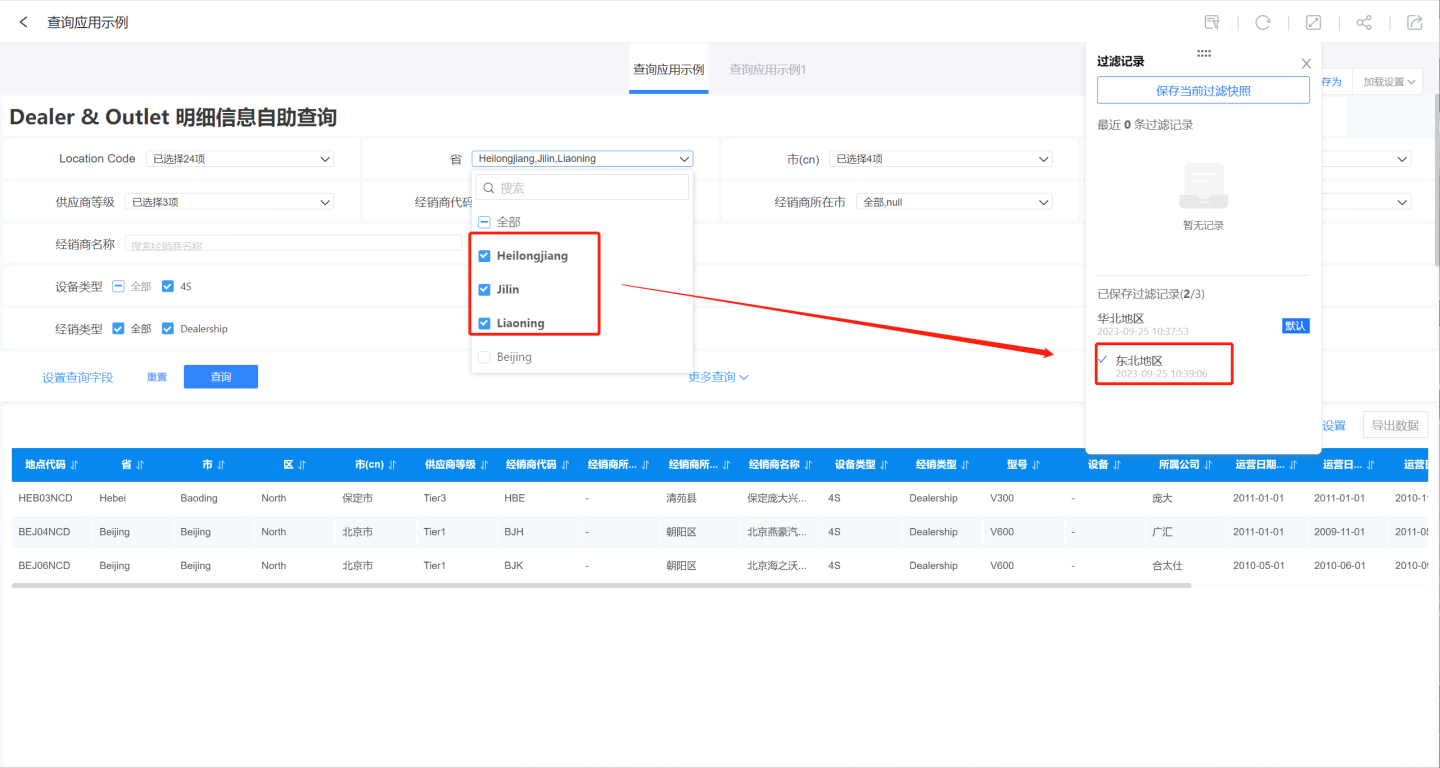This screenshot has height=768, width=1440.
Task: Select the 东北地区 saved filter record
Action: click(1140, 361)
